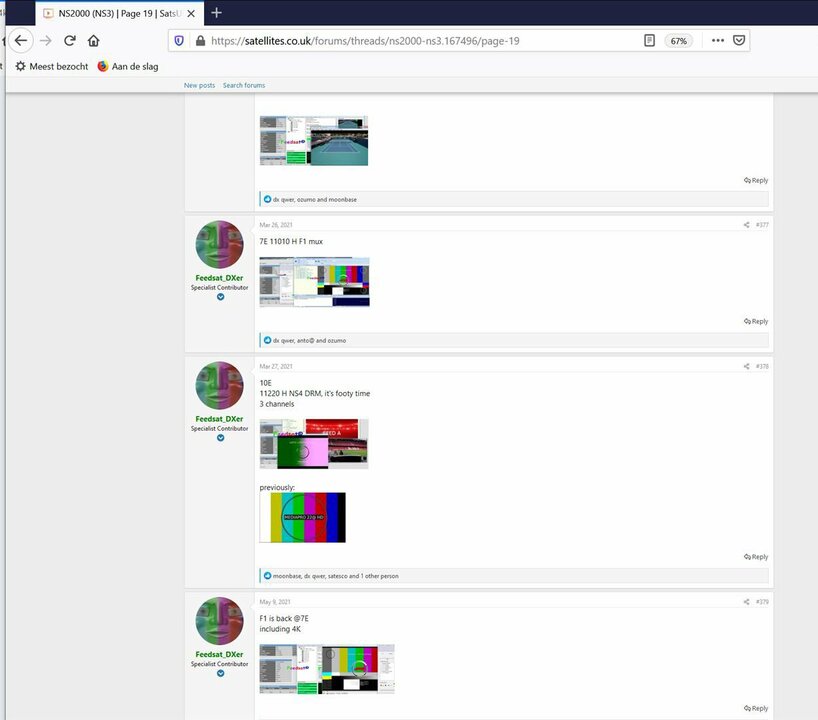Click the Firefox Home button
Screen dimensions: 818x720
coord(95,41)
